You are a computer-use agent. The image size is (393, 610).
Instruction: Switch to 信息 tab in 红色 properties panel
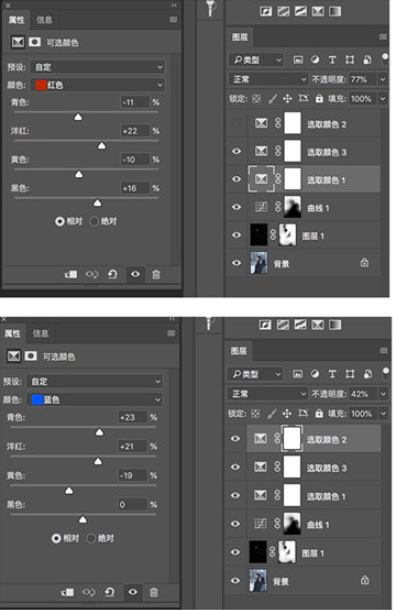point(44,20)
